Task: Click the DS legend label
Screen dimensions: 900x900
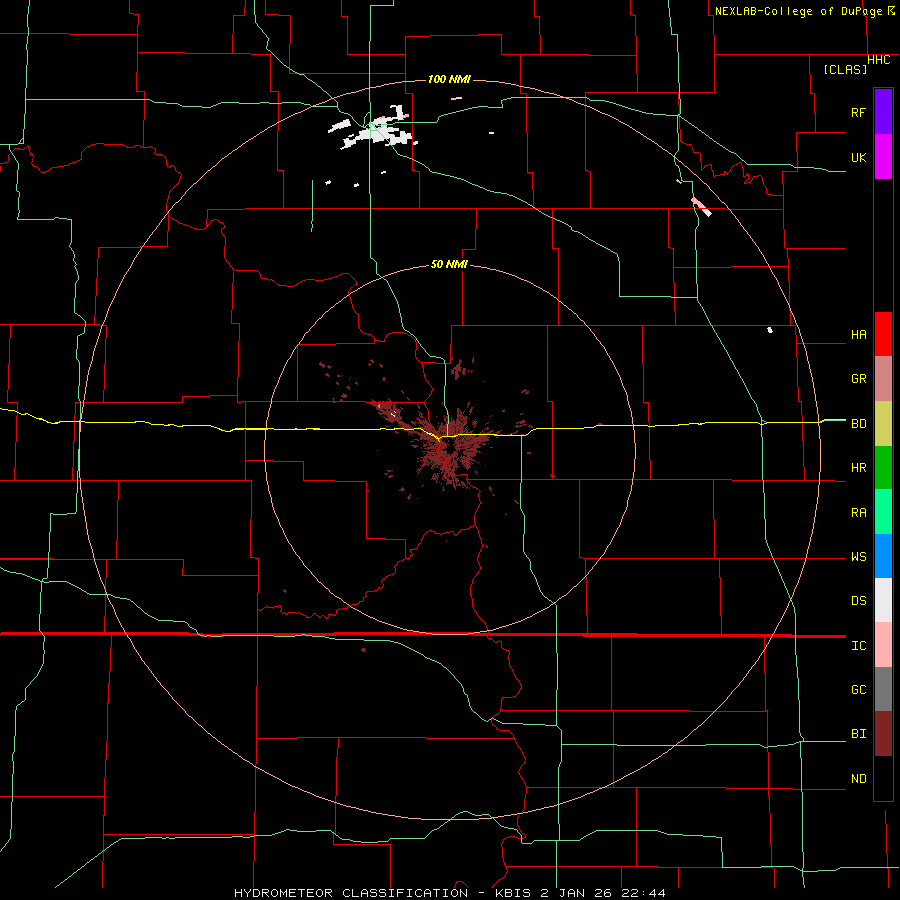Action: coord(858,601)
